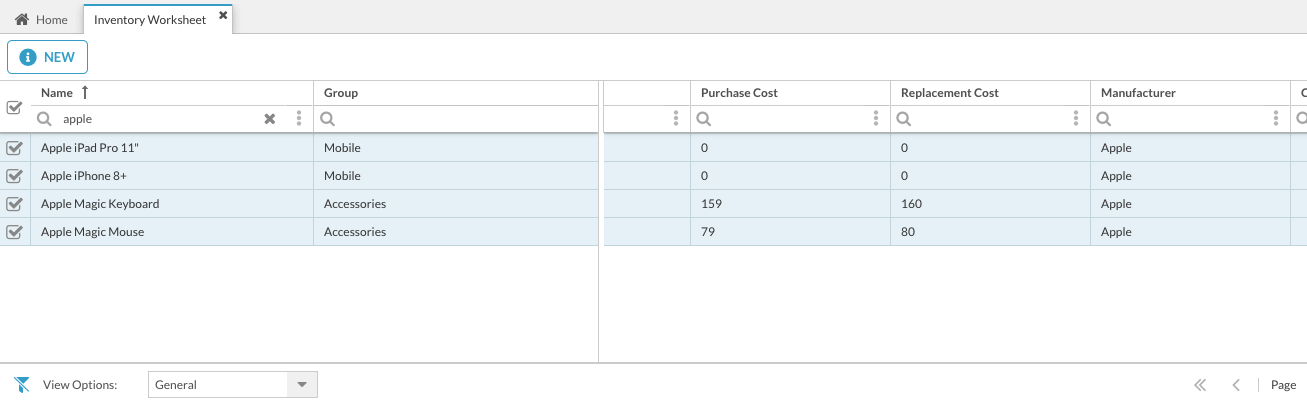Open Manufacturer filter options menu
Image resolution: width=1307 pixels, height=402 pixels.
pyautogui.click(x=1276, y=119)
